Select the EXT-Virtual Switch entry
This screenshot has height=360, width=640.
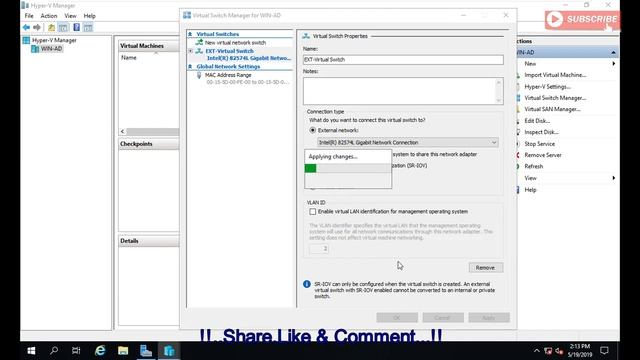229,51
